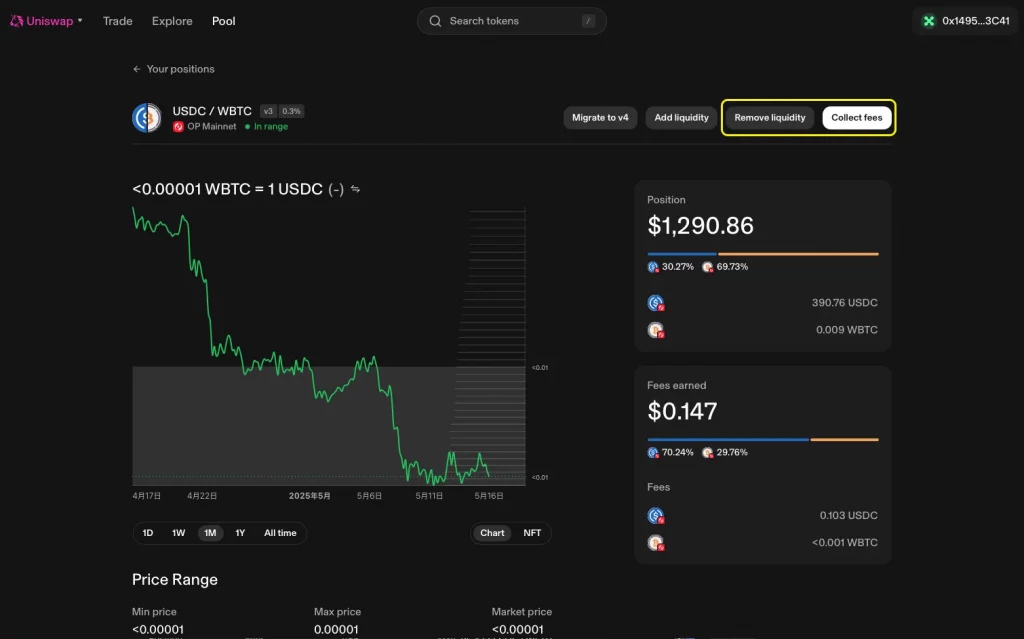Image resolution: width=1024 pixels, height=639 pixels.
Task: Click the slash shortcut key badge
Action: (588, 21)
